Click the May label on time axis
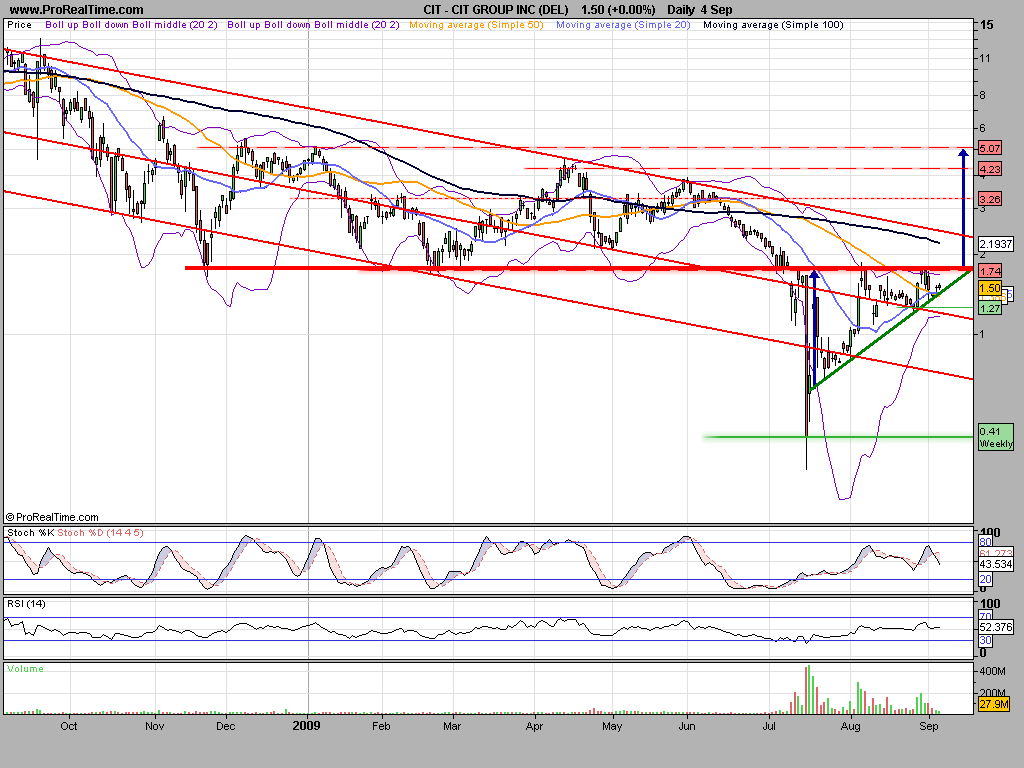Image resolution: width=1024 pixels, height=768 pixels. tap(612, 726)
